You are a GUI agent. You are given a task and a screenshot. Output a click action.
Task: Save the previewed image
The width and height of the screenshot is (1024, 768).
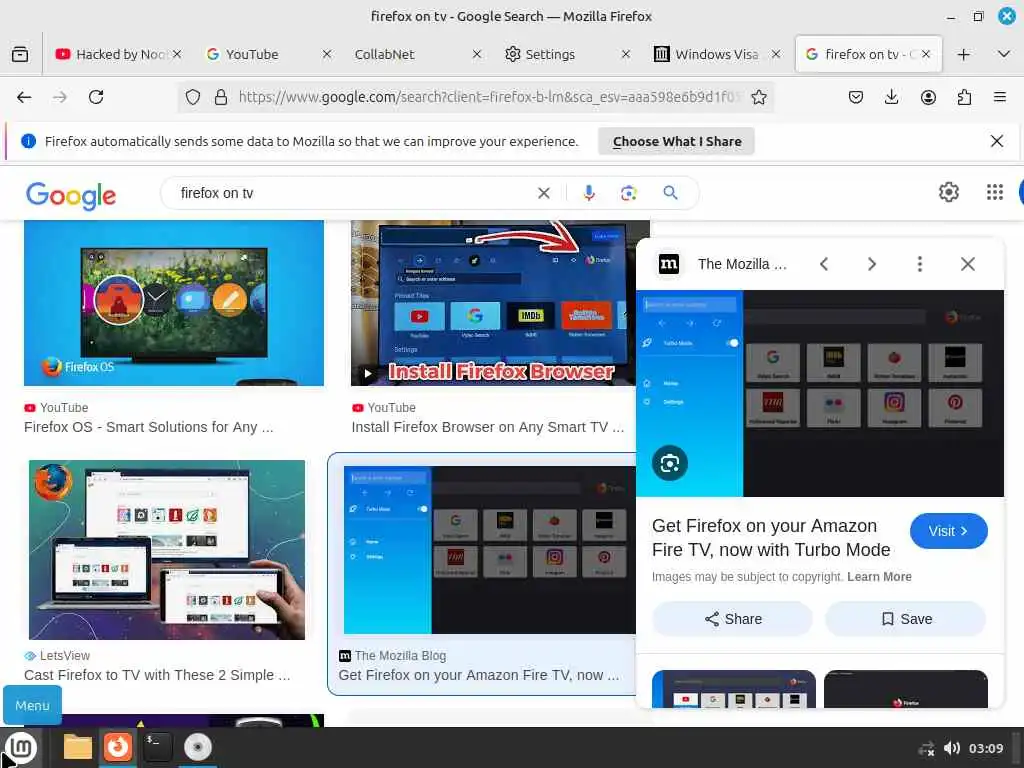[906, 619]
